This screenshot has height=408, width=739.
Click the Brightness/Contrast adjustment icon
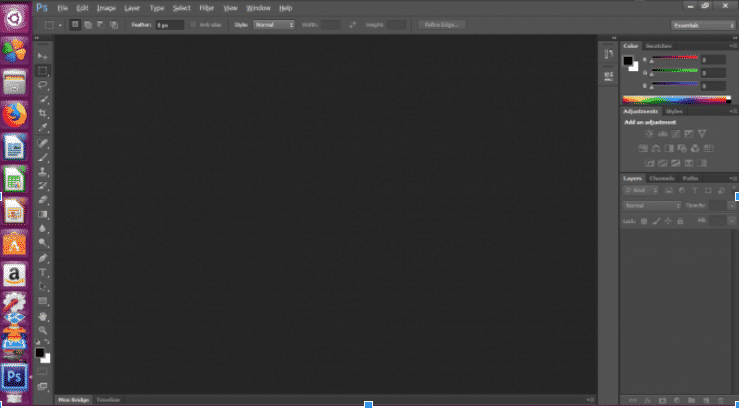[649, 134]
